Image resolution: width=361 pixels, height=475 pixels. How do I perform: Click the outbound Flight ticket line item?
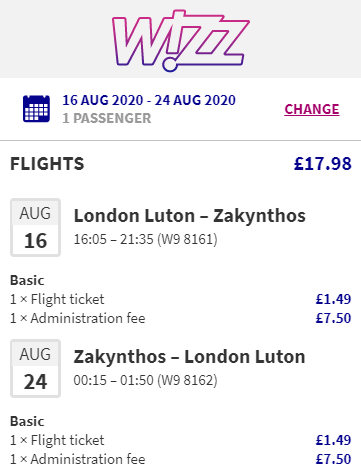coord(57,299)
